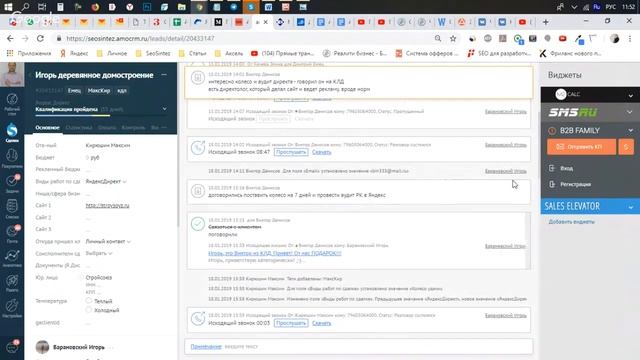This screenshot has height=360, width=640.
Task: Open the Яндекс bookmark
Action: (74, 53)
